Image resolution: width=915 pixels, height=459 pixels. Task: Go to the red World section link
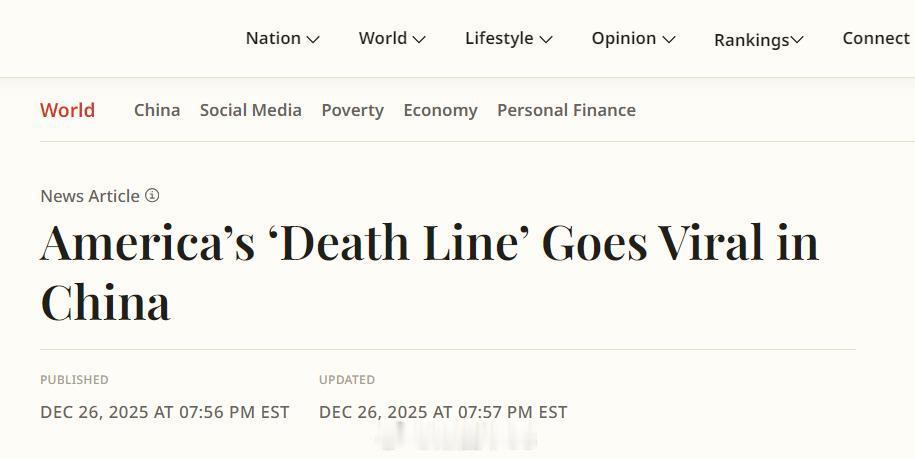click(67, 110)
